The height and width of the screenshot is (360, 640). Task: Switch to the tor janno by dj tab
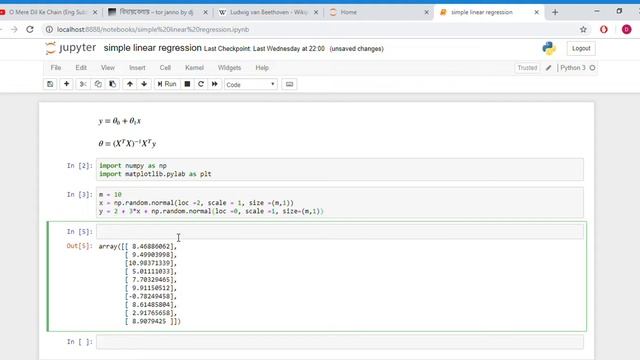coord(156,12)
